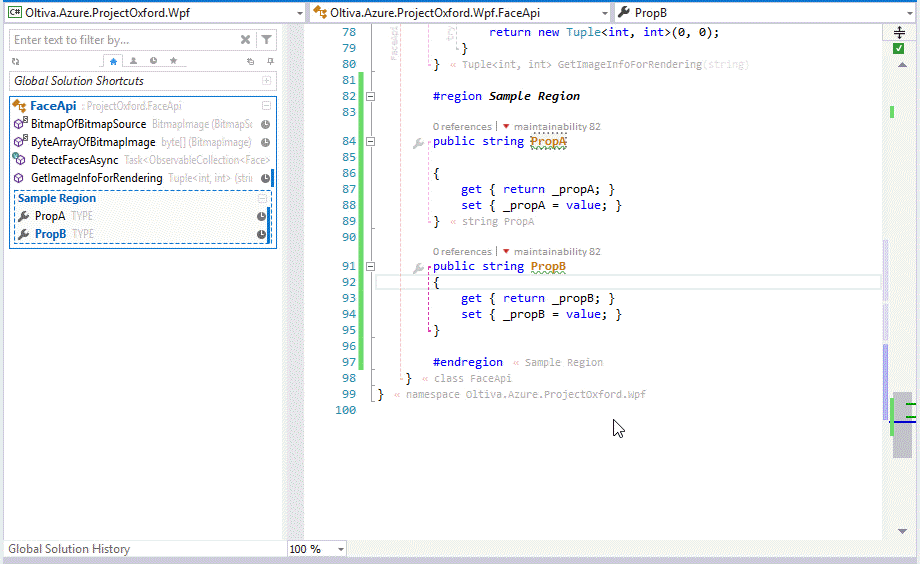Open the Oltiva.Azure.ProjectOxford.Wpf project dropdown

[x=298, y=12]
